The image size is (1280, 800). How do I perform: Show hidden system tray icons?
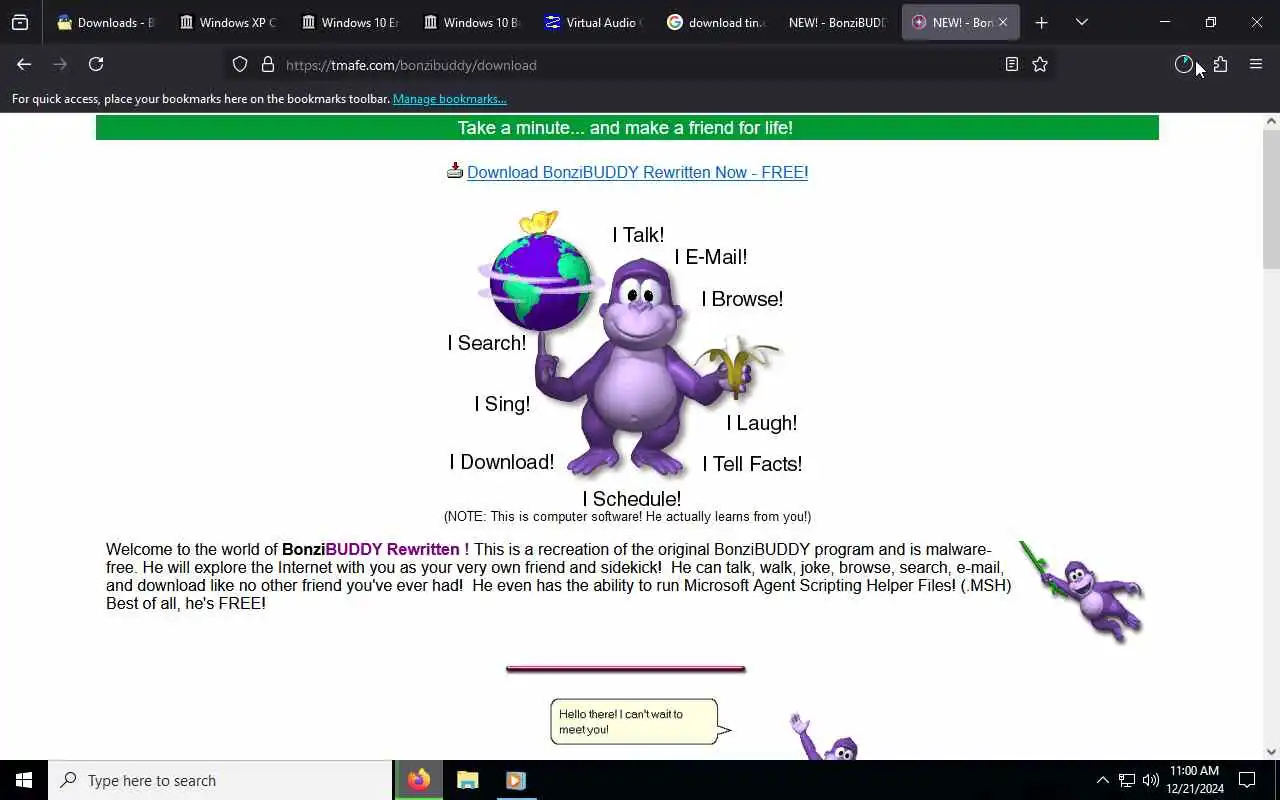click(x=1102, y=780)
